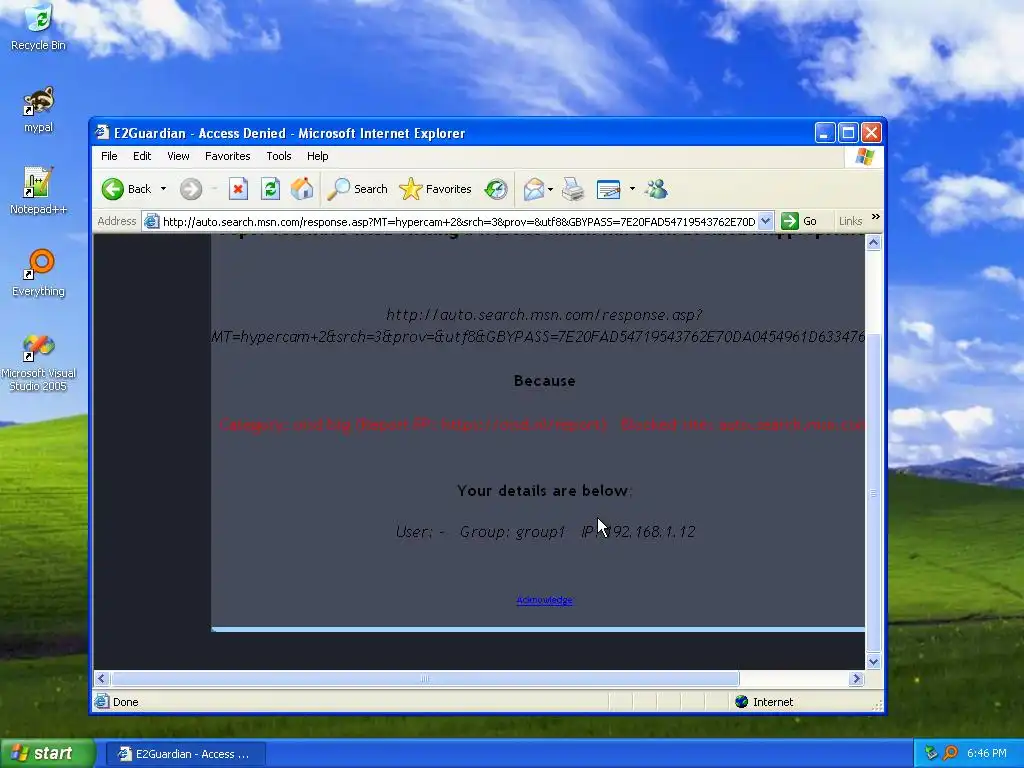
Task: Click in the Address URL field
Action: pyautogui.click(x=458, y=221)
